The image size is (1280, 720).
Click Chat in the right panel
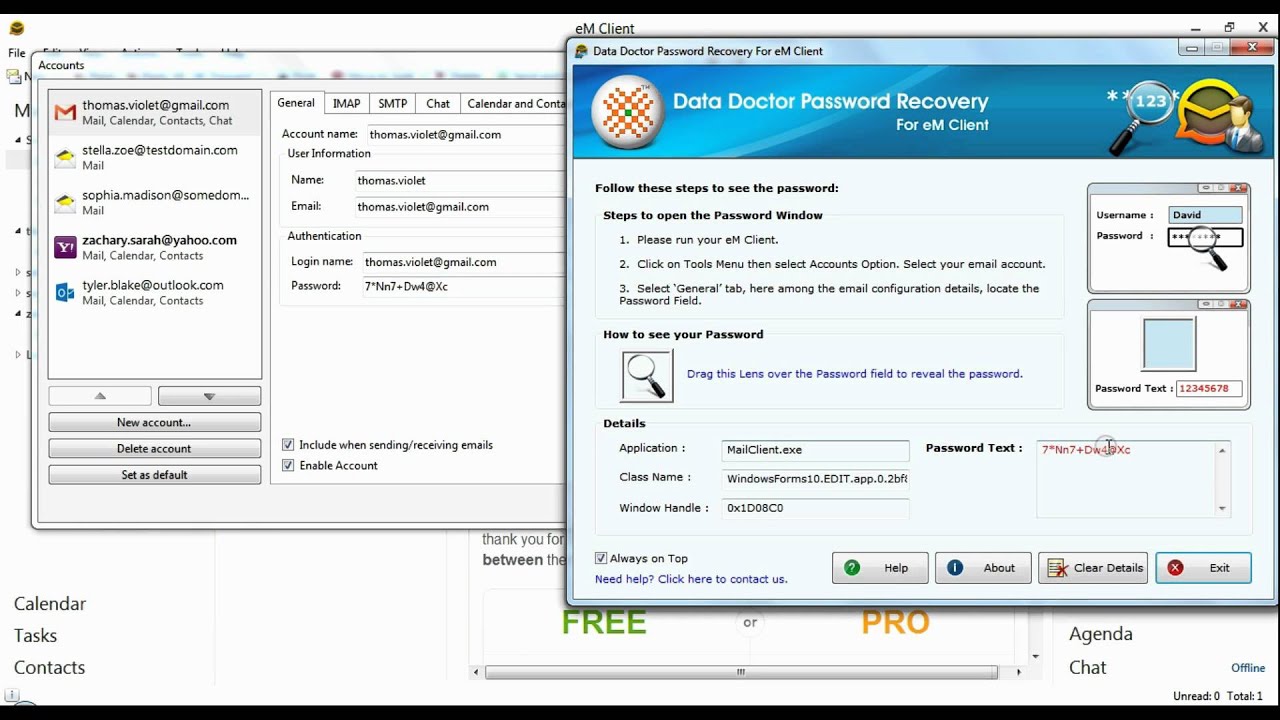1088,668
